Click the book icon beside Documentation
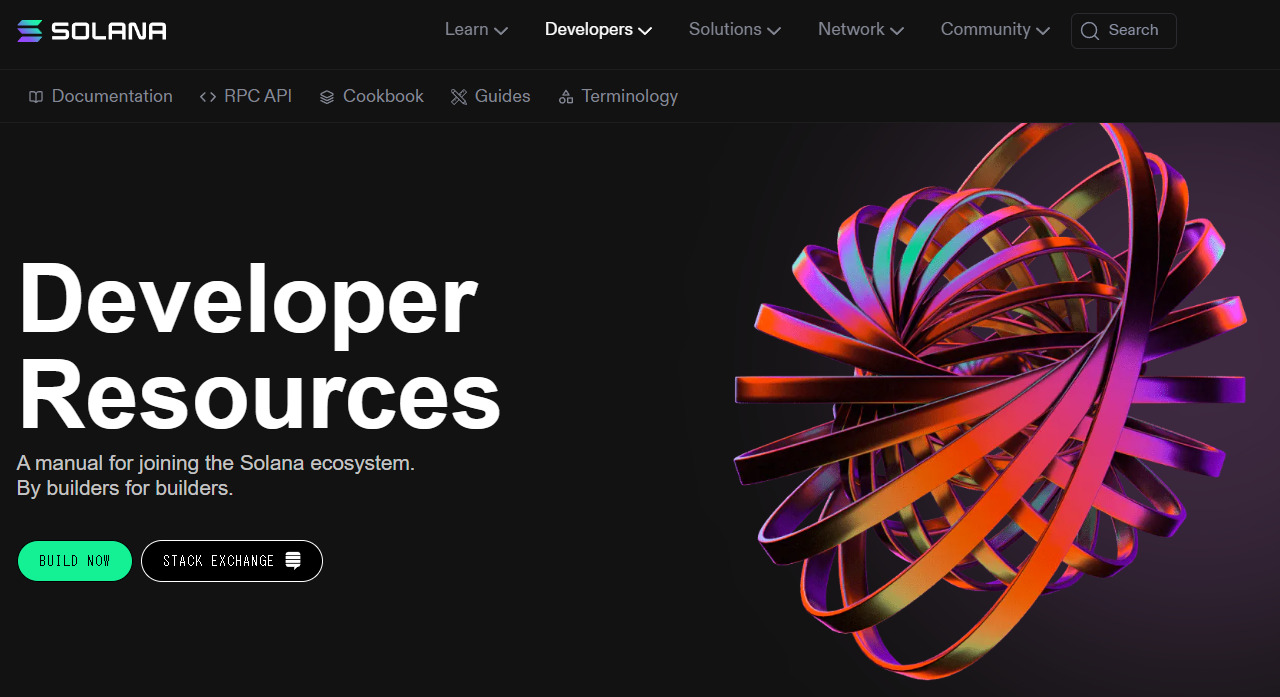 coord(36,97)
